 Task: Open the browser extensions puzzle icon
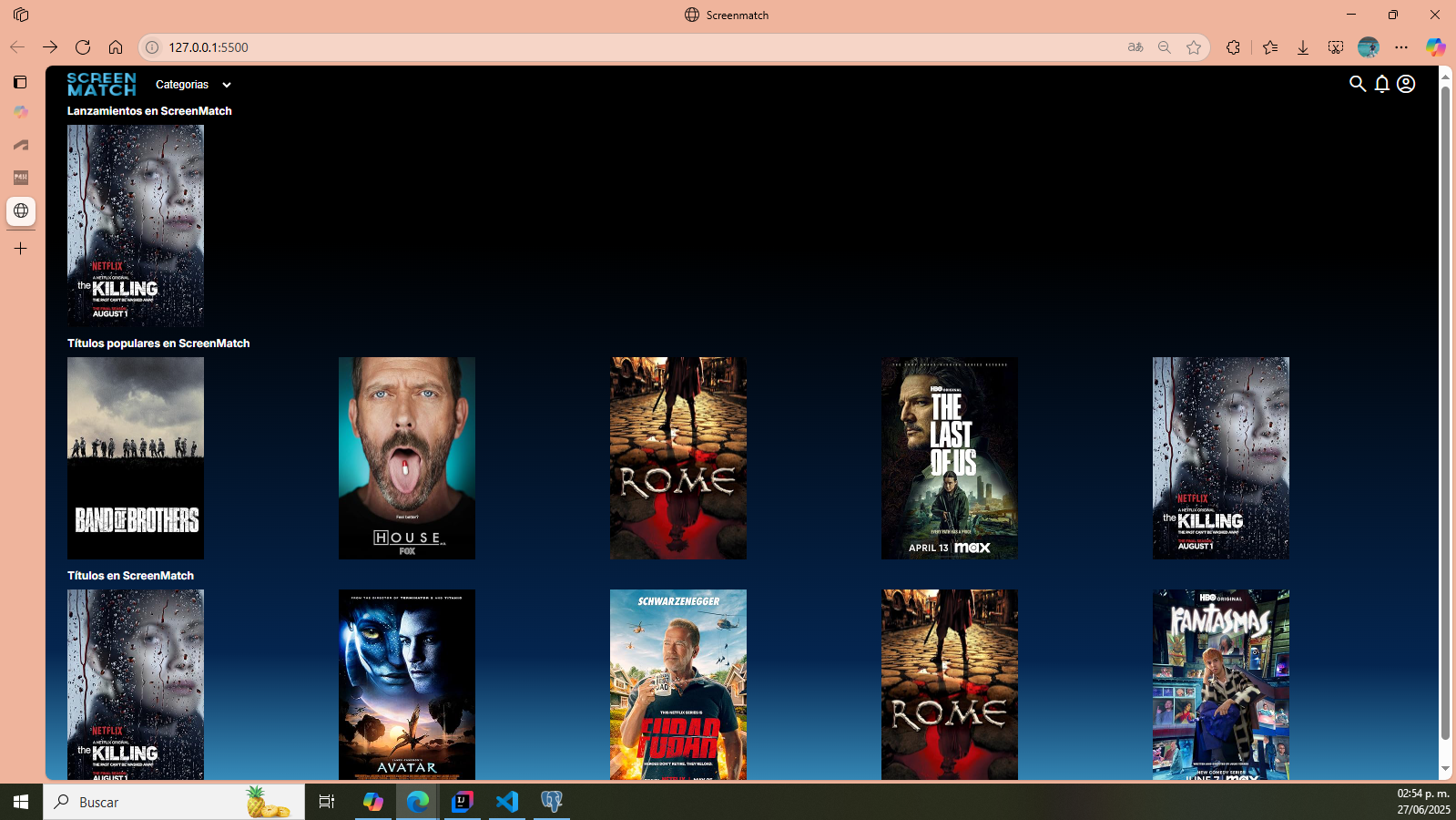point(1233,47)
